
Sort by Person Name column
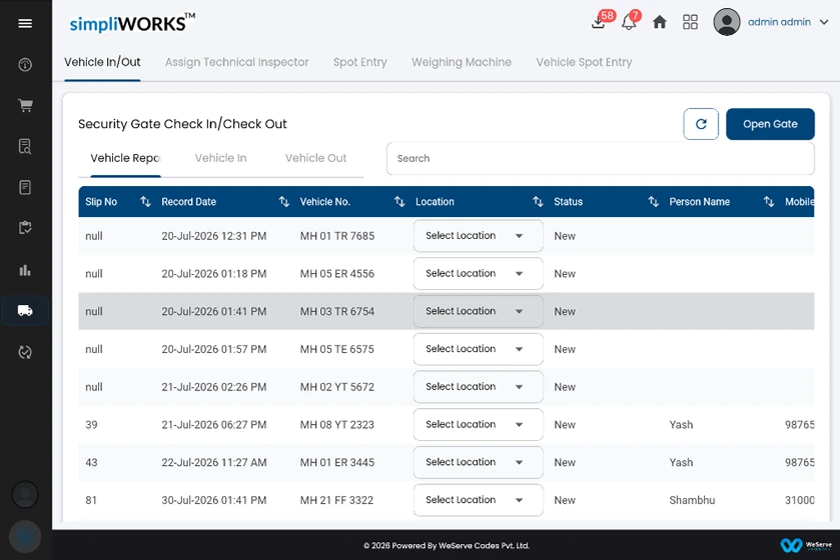(769, 201)
